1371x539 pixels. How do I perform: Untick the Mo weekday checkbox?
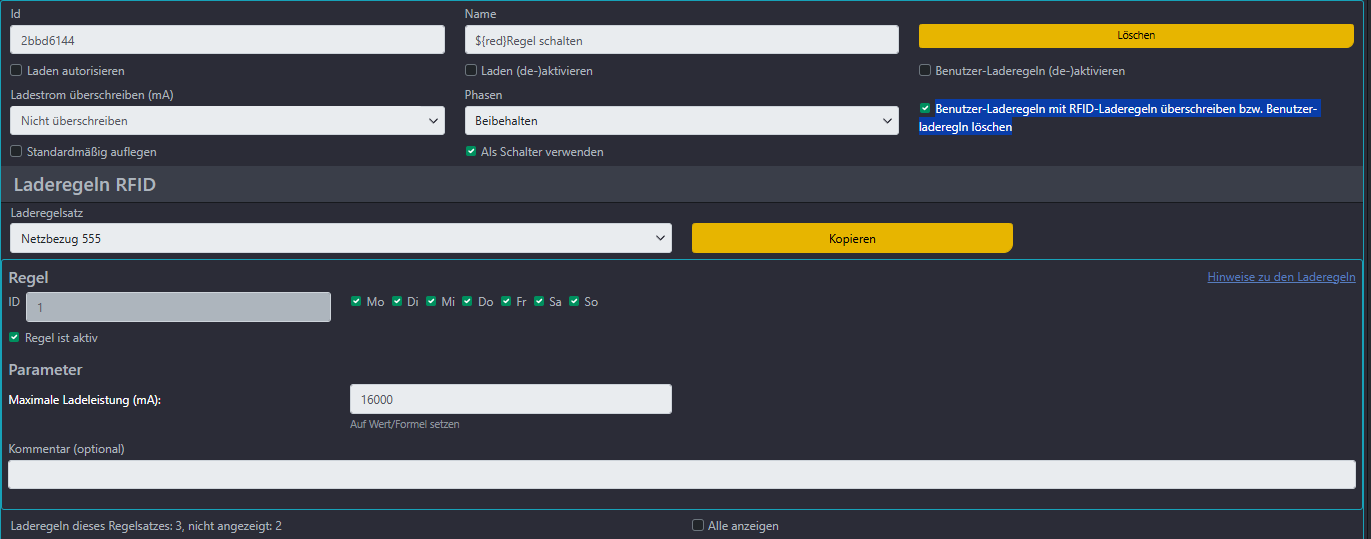pos(357,301)
